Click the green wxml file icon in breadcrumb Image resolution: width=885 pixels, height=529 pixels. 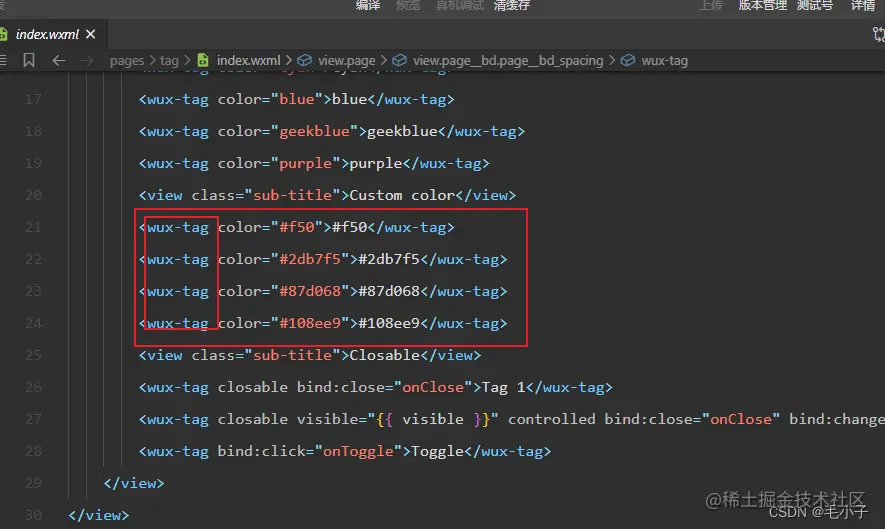click(x=203, y=60)
